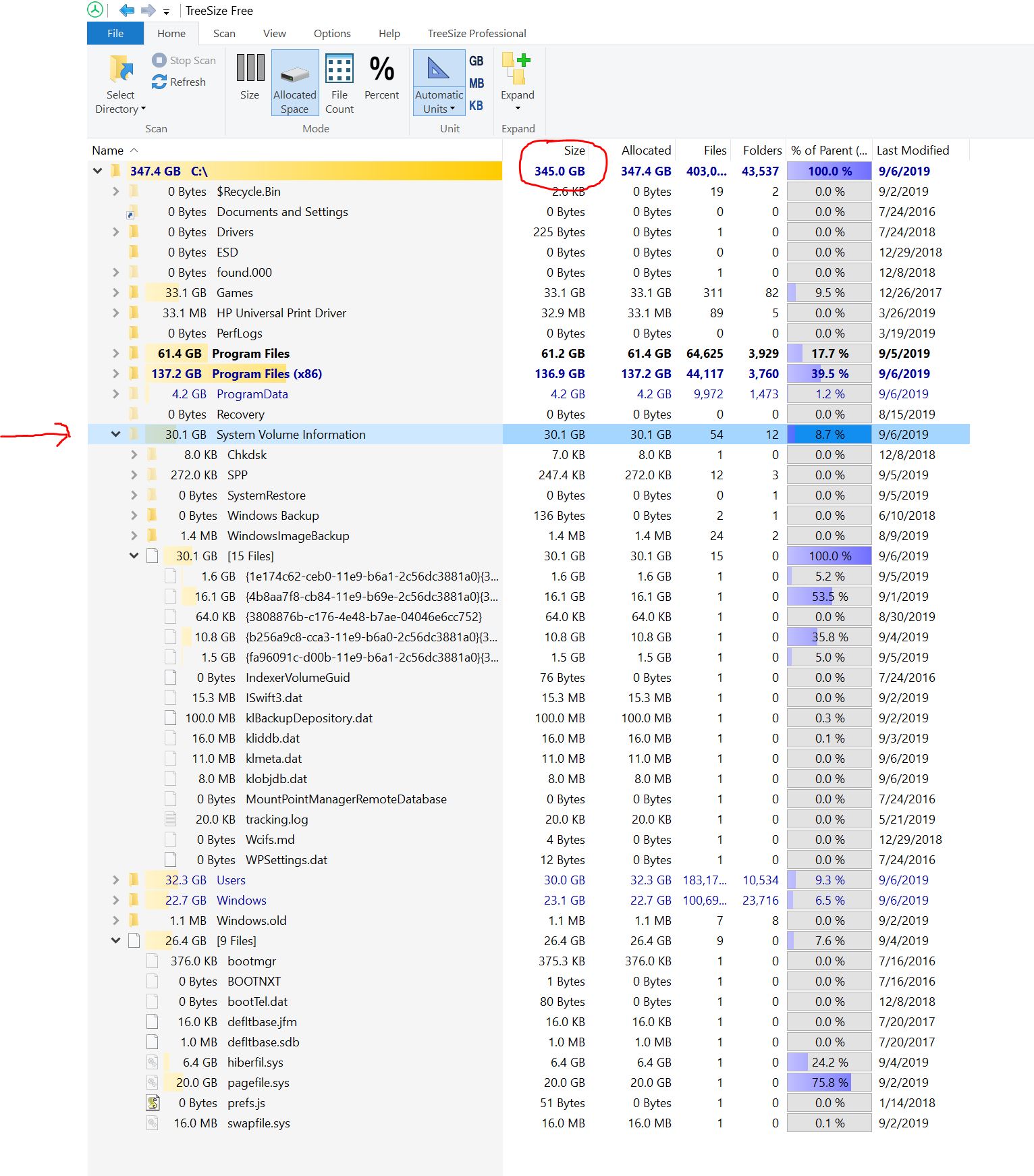
Task: Refresh the scan results
Action: (x=179, y=82)
